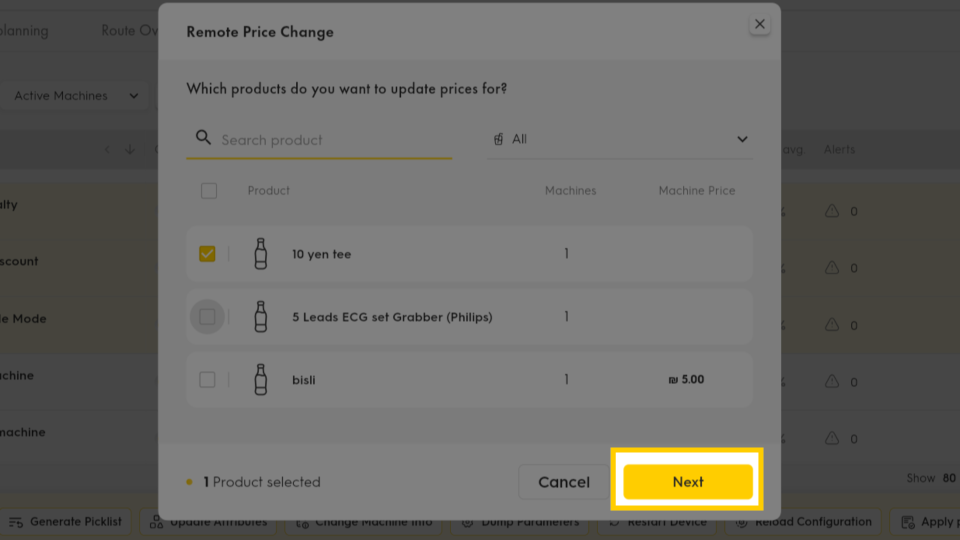This screenshot has width=960, height=540.
Task: Click the search magnifier icon
Action: tap(203, 138)
